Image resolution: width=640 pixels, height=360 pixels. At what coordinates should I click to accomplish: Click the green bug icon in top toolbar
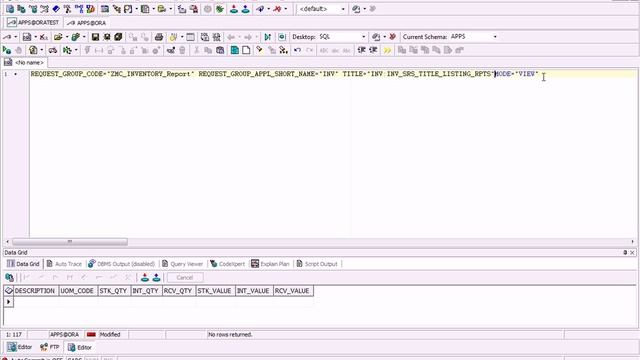tap(220, 9)
